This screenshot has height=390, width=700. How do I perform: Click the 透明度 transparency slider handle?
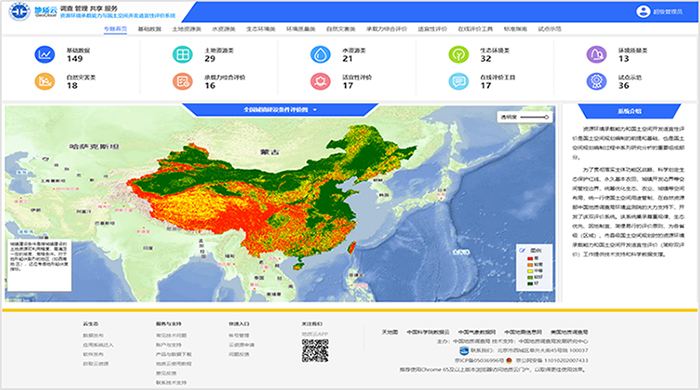pos(546,117)
